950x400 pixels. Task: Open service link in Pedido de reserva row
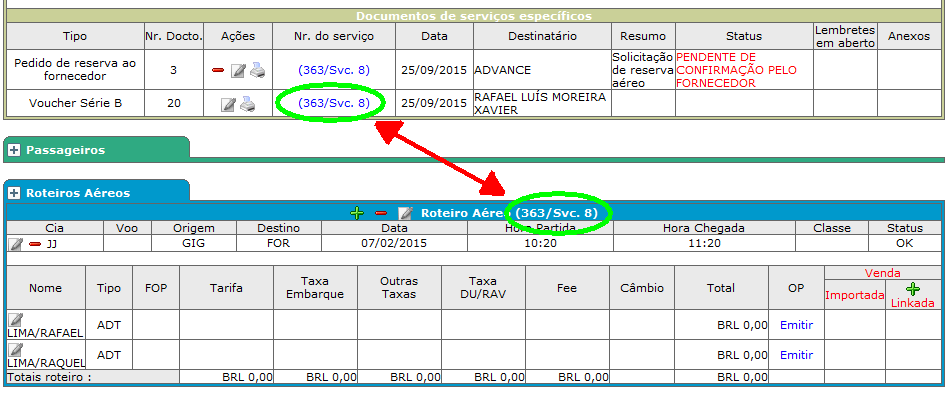(334, 70)
